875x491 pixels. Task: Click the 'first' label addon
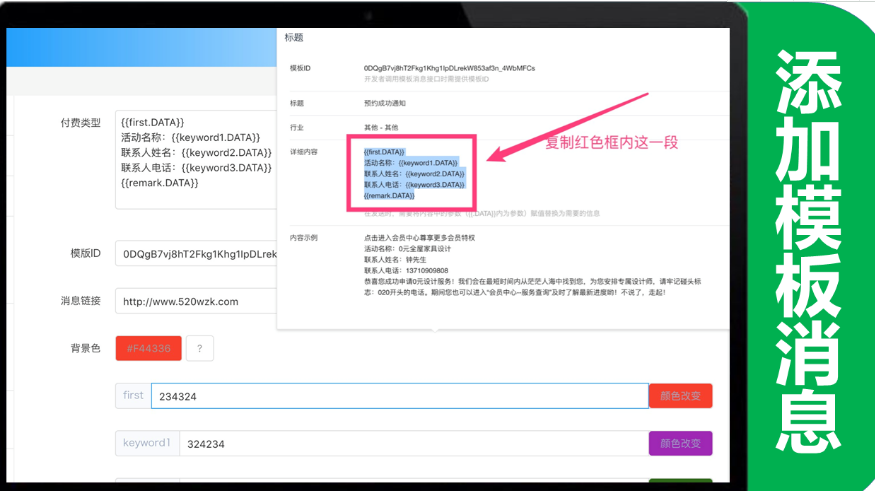tap(133, 396)
